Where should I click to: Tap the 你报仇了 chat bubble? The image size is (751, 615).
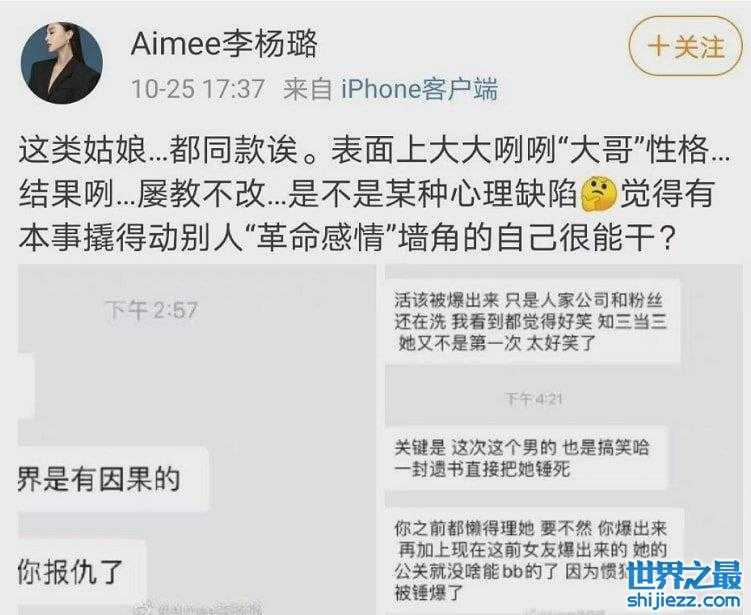pyautogui.click(x=81, y=572)
